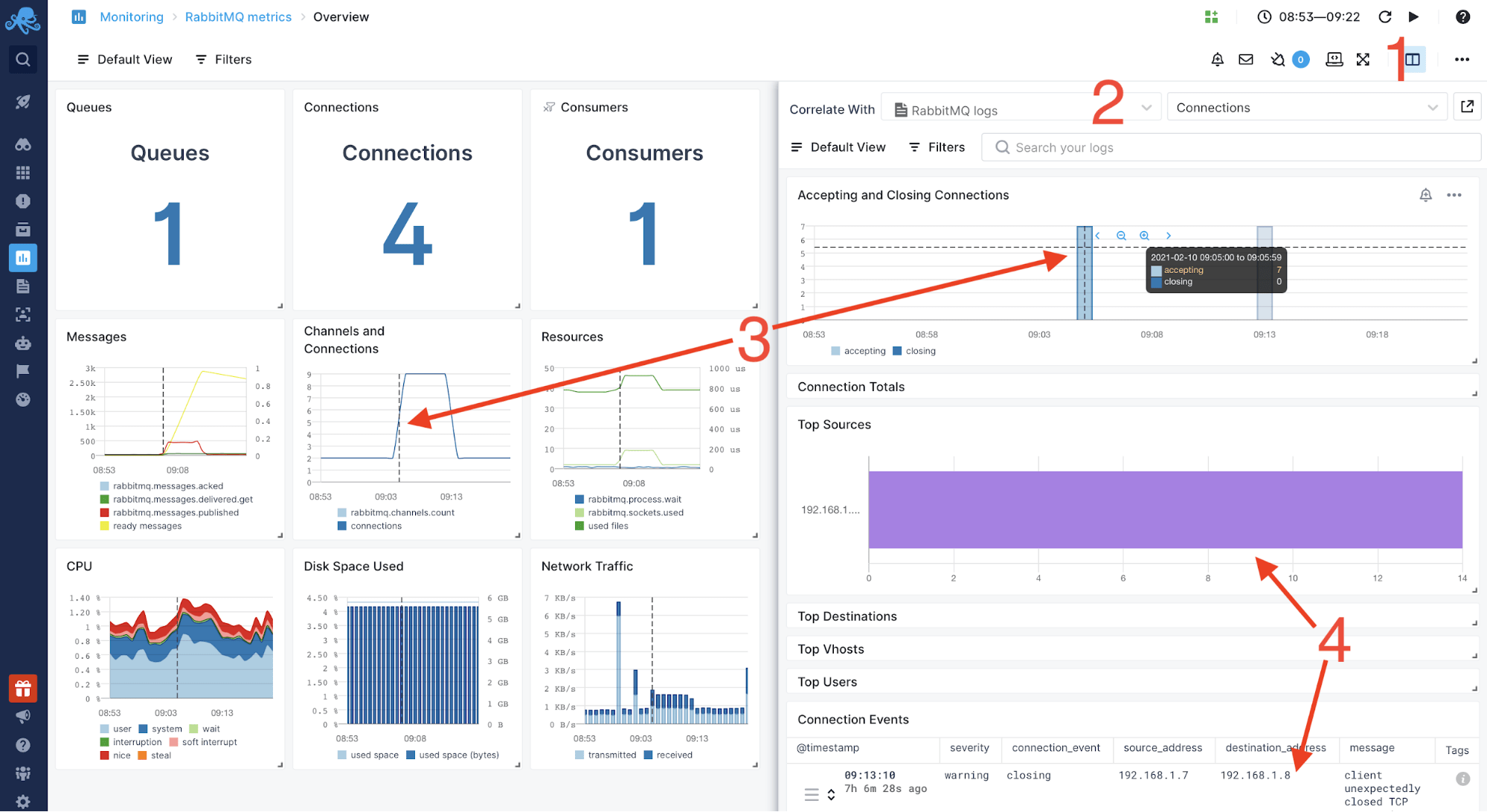
Task: Zoom in on the connections chart
Action: tap(1145, 236)
